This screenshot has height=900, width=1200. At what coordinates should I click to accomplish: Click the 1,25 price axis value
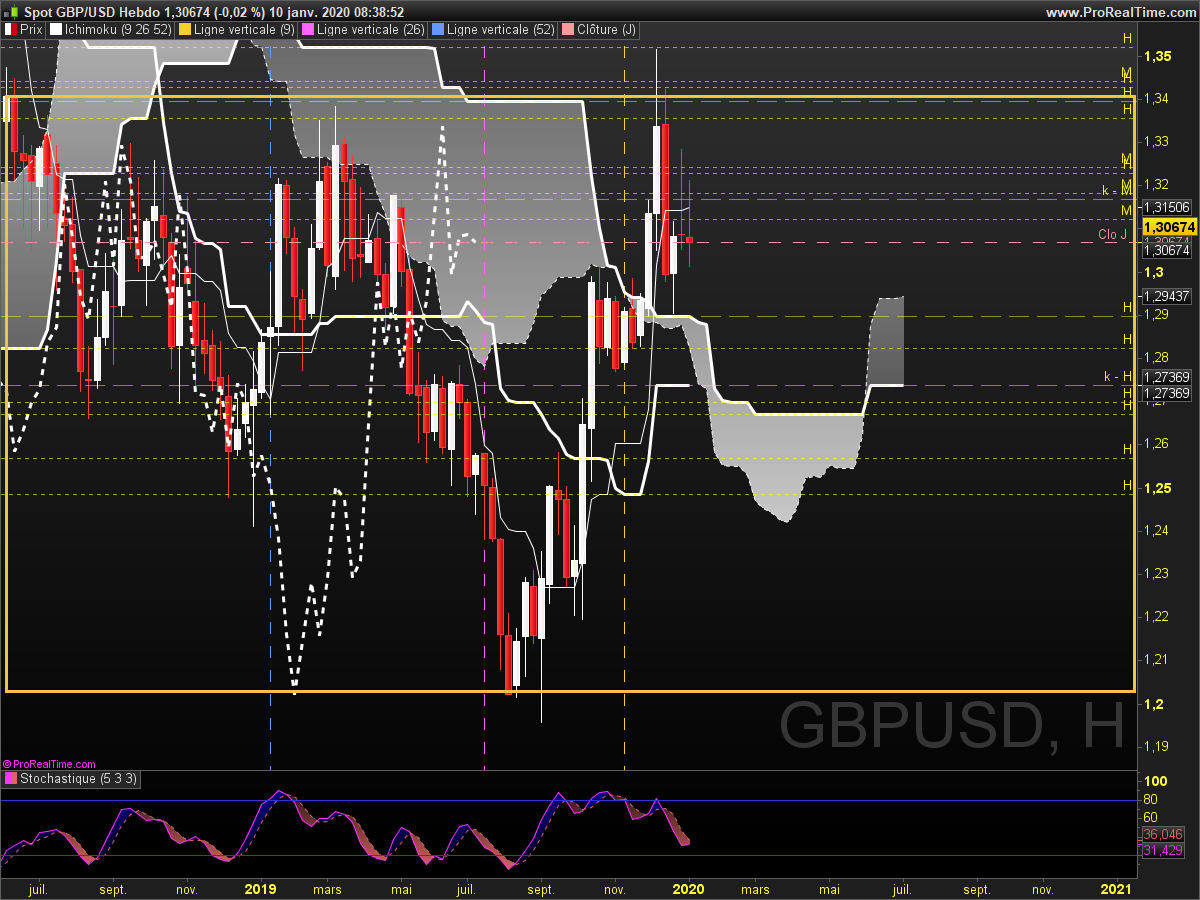point(1158,487)
